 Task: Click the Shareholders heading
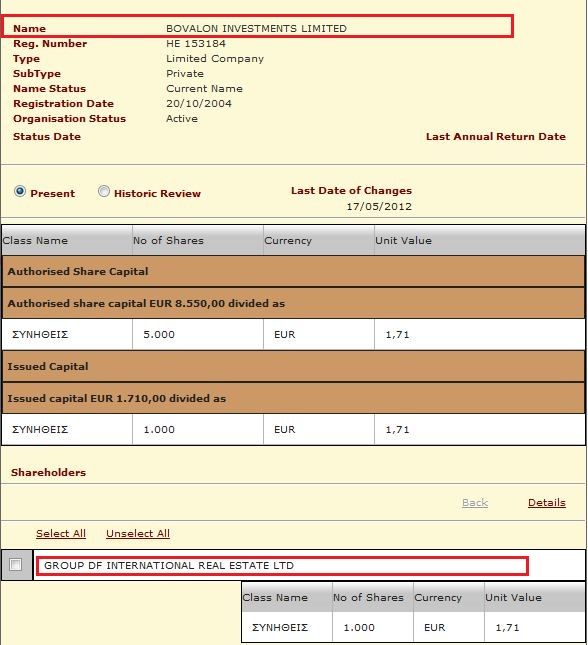point(49,472)
